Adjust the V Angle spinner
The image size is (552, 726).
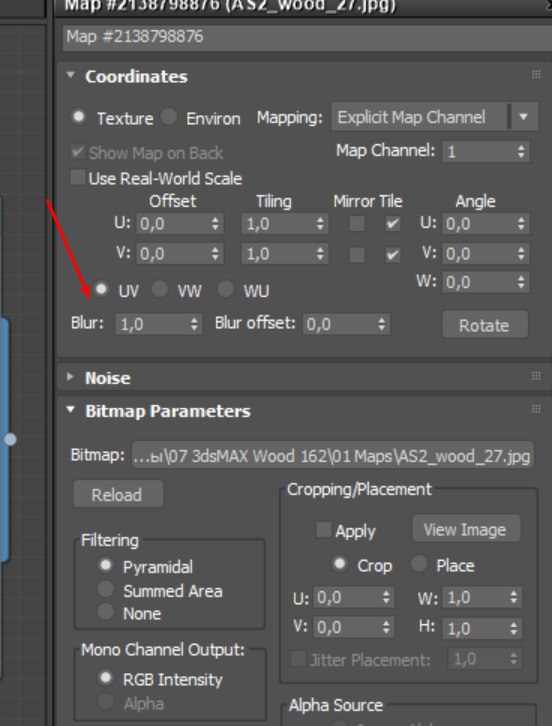coord(521,254)
